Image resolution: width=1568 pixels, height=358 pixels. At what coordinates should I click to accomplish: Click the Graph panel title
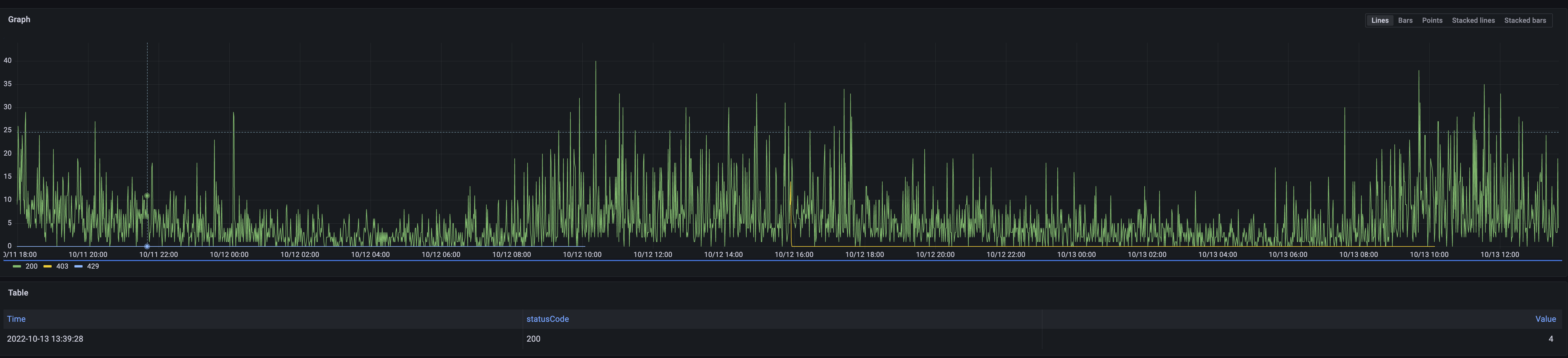coord(19,20)
